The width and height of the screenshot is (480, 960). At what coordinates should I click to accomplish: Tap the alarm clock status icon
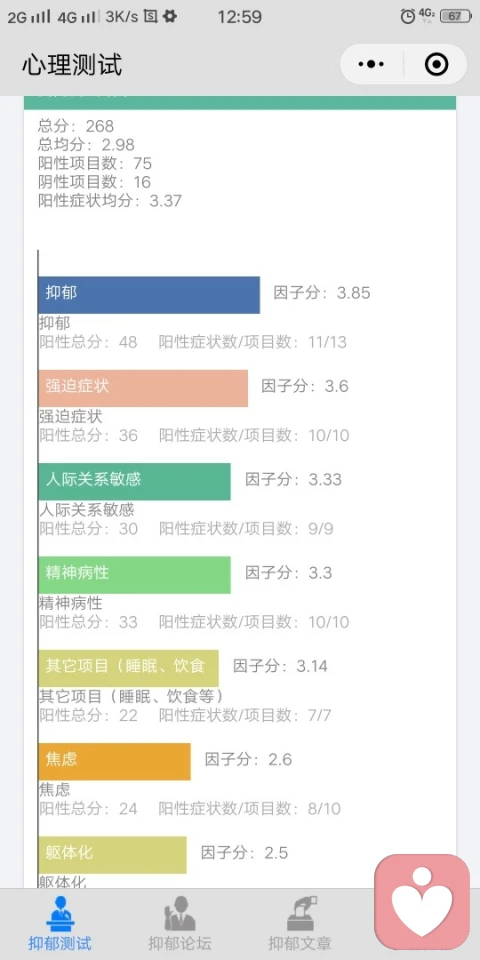[408, 17]
